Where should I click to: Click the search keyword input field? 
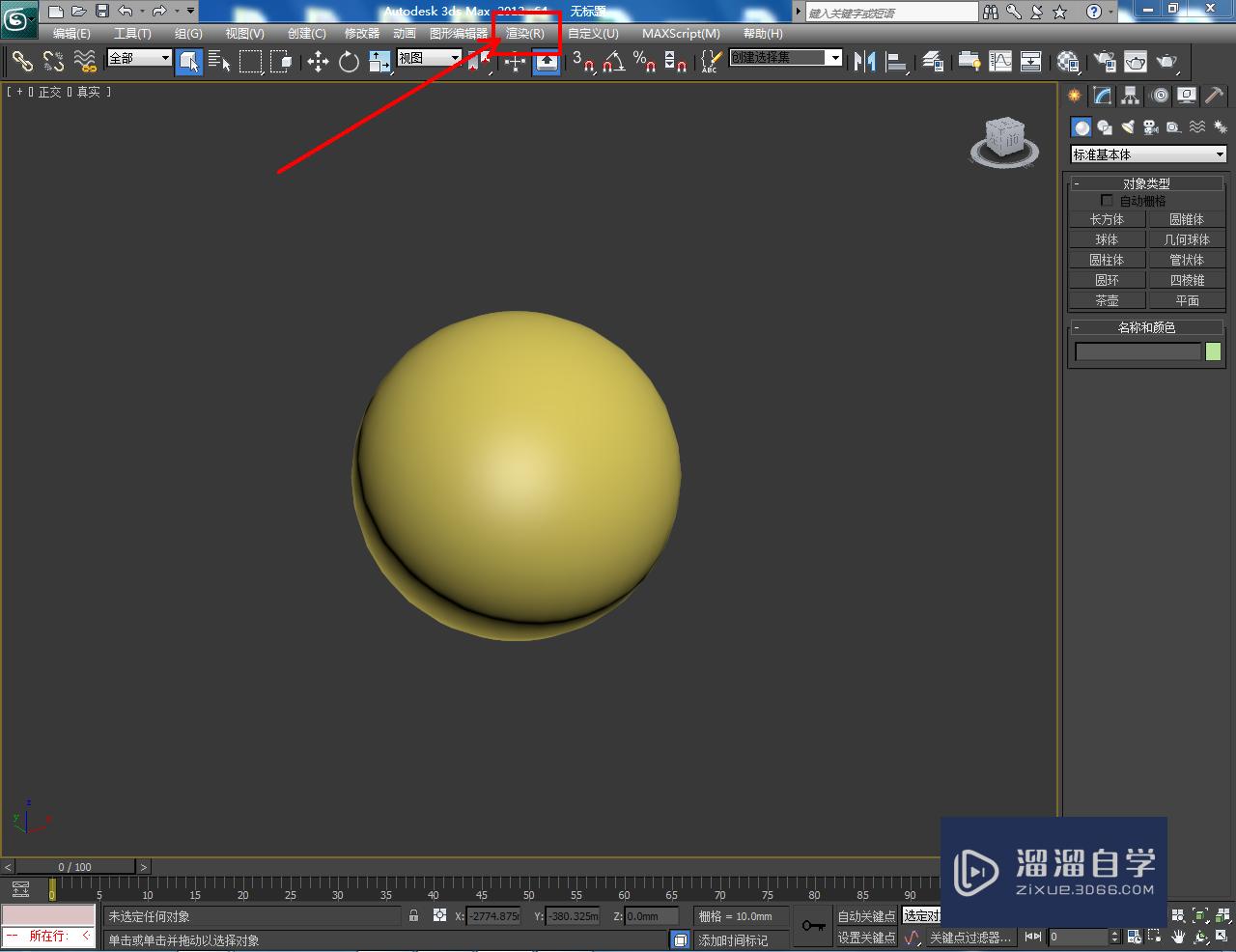point(892,13)
